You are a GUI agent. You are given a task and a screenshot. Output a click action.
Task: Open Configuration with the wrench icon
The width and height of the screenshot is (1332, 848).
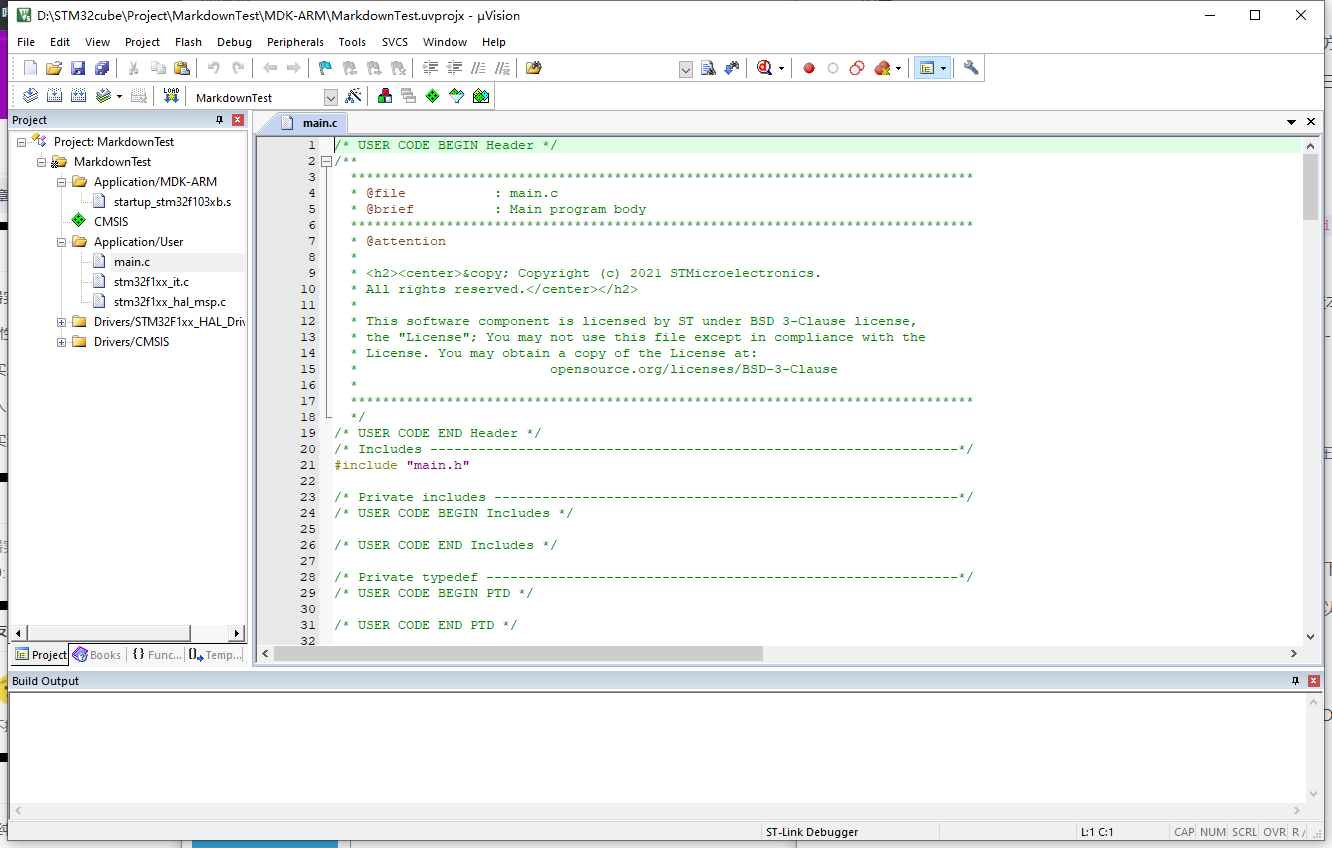(x=971, y=68)
